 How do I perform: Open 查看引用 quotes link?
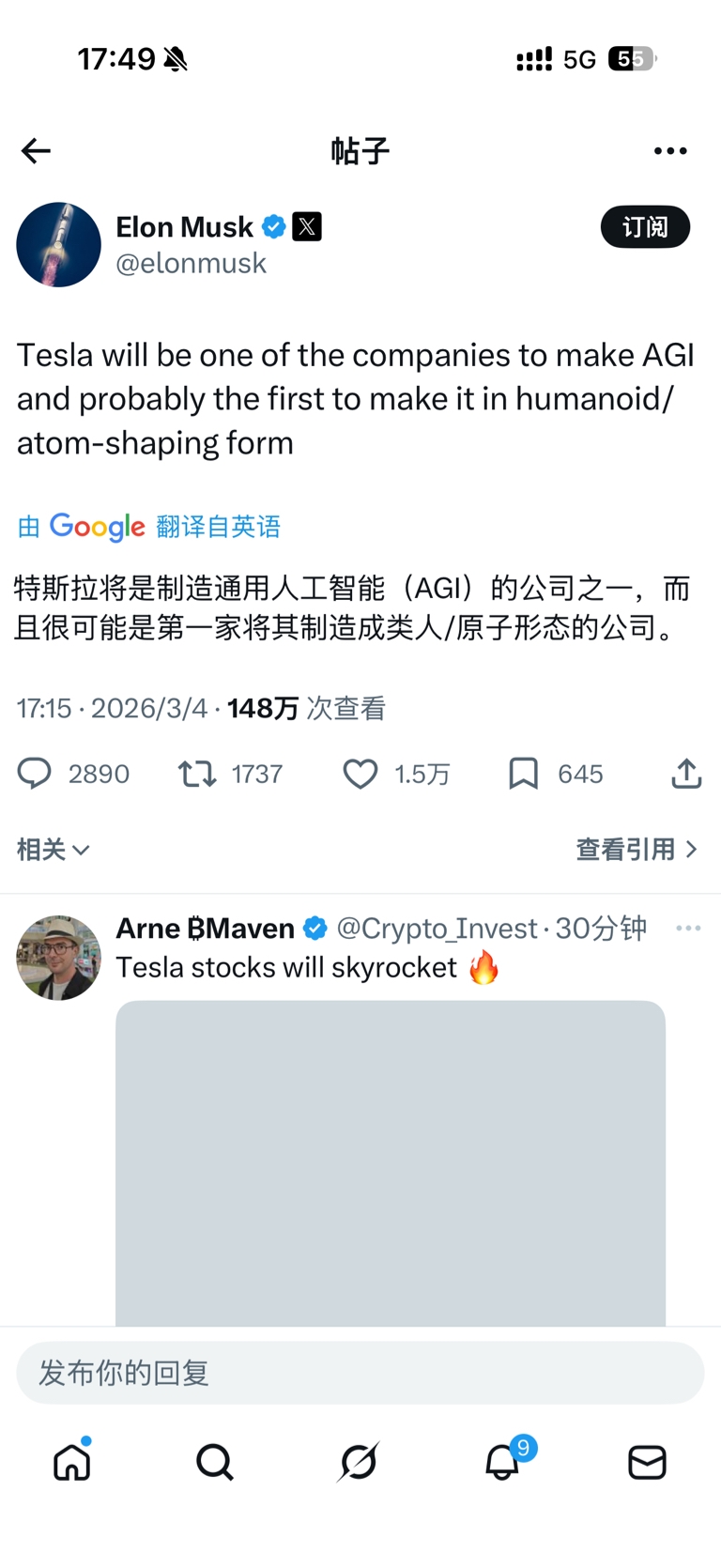tap(636, 850)
